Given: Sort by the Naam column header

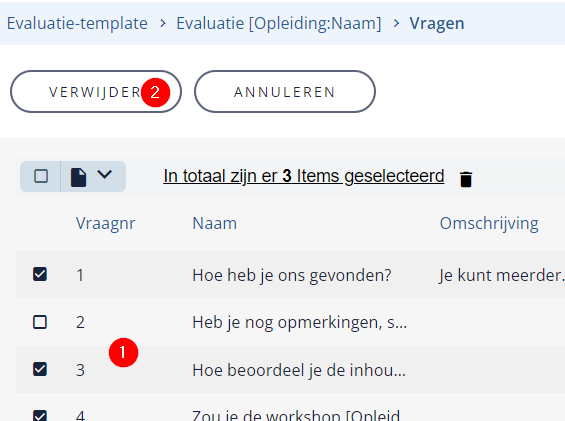Looking at the screenshot, I should click(x=214, y=223).
